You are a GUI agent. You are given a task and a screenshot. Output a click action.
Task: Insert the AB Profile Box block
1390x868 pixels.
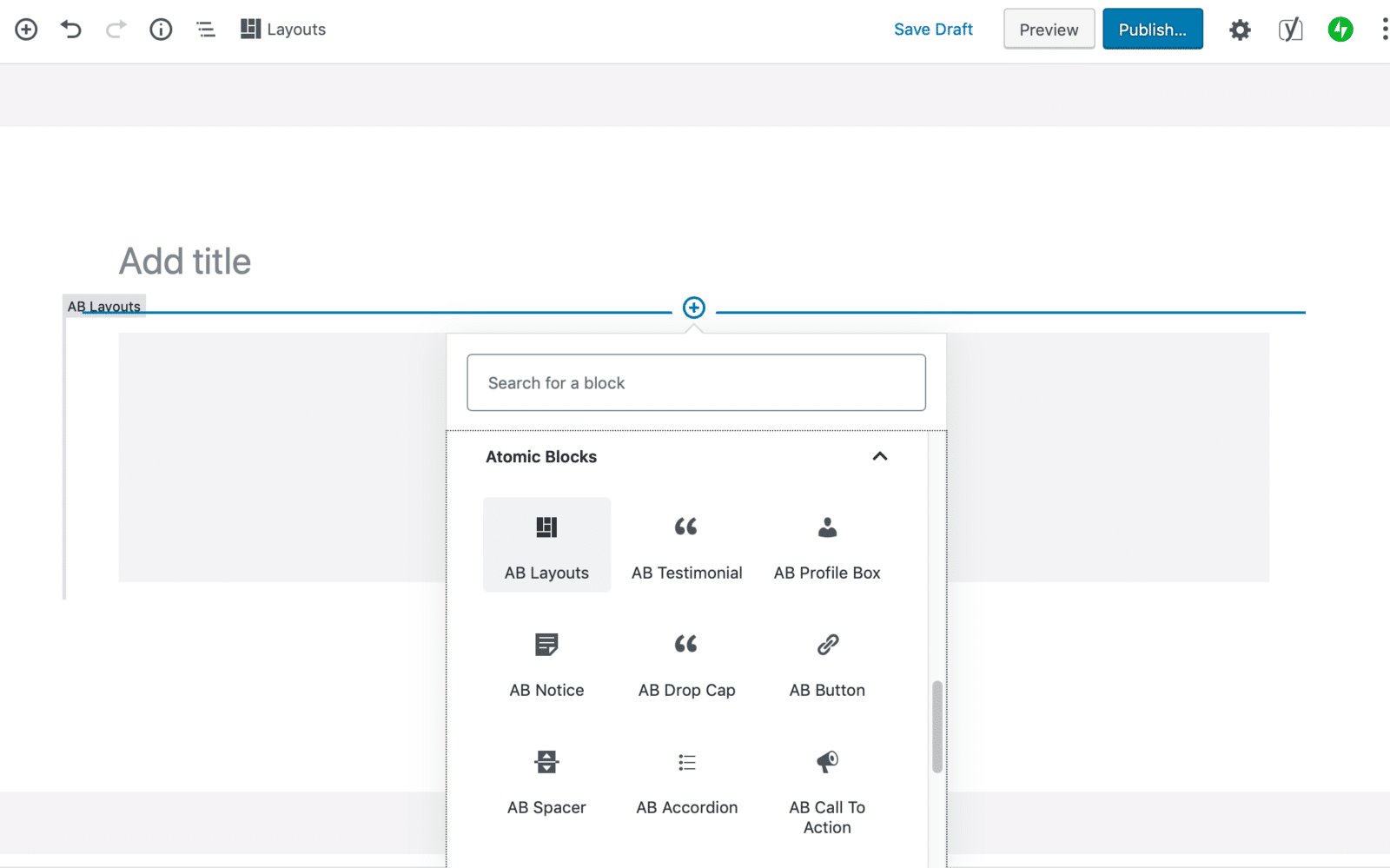[x=826, y=545]
